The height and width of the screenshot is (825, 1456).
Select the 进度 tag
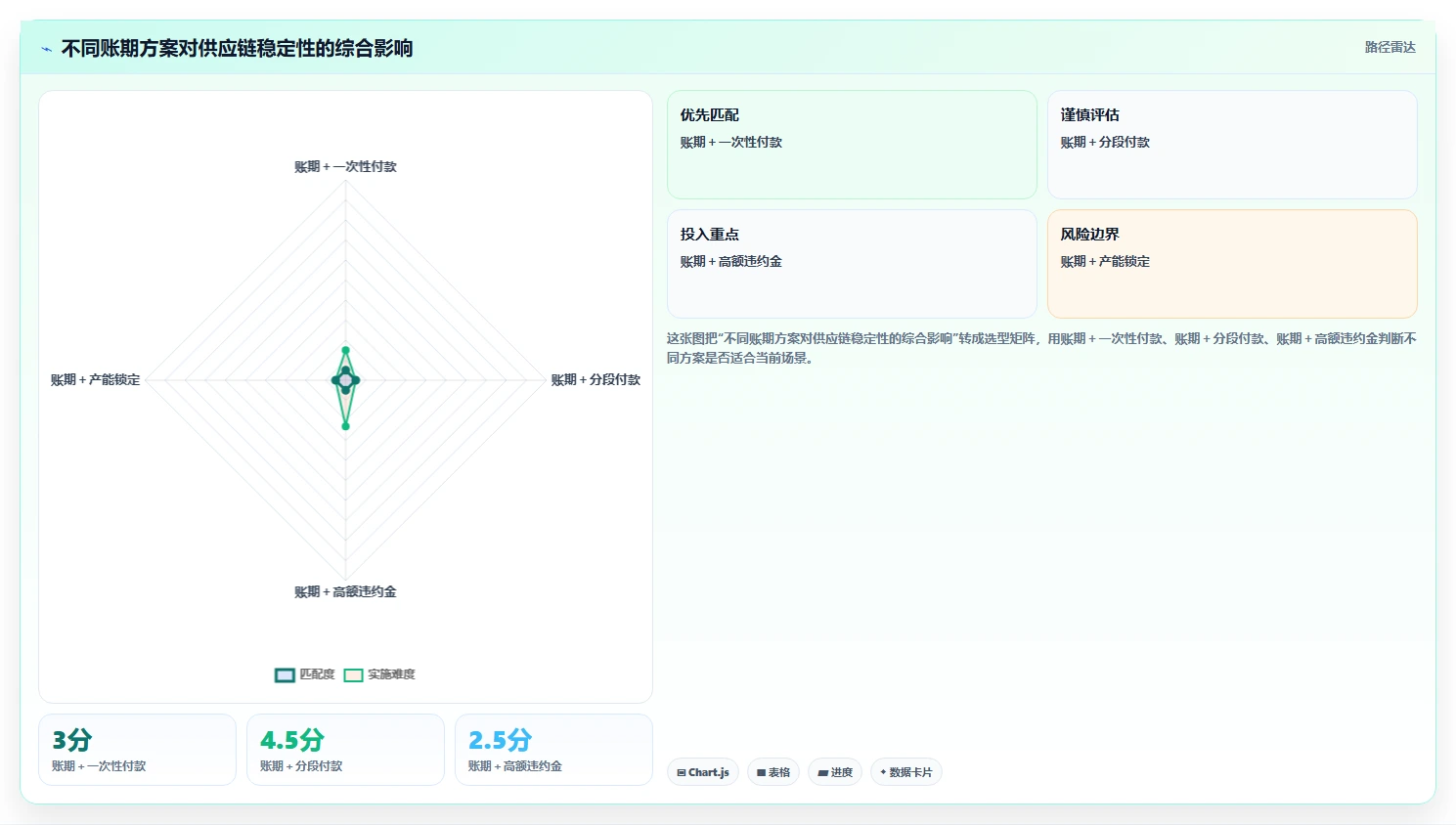tap(835, 772)
